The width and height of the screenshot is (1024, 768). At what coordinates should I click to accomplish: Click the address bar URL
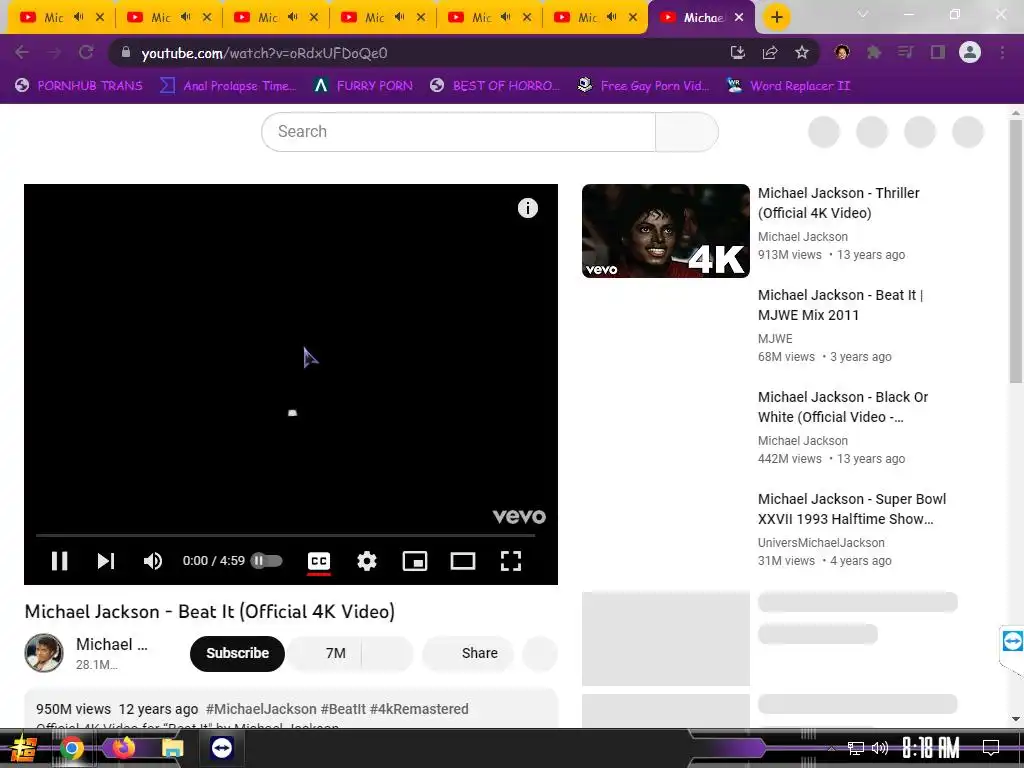(264, 54)
